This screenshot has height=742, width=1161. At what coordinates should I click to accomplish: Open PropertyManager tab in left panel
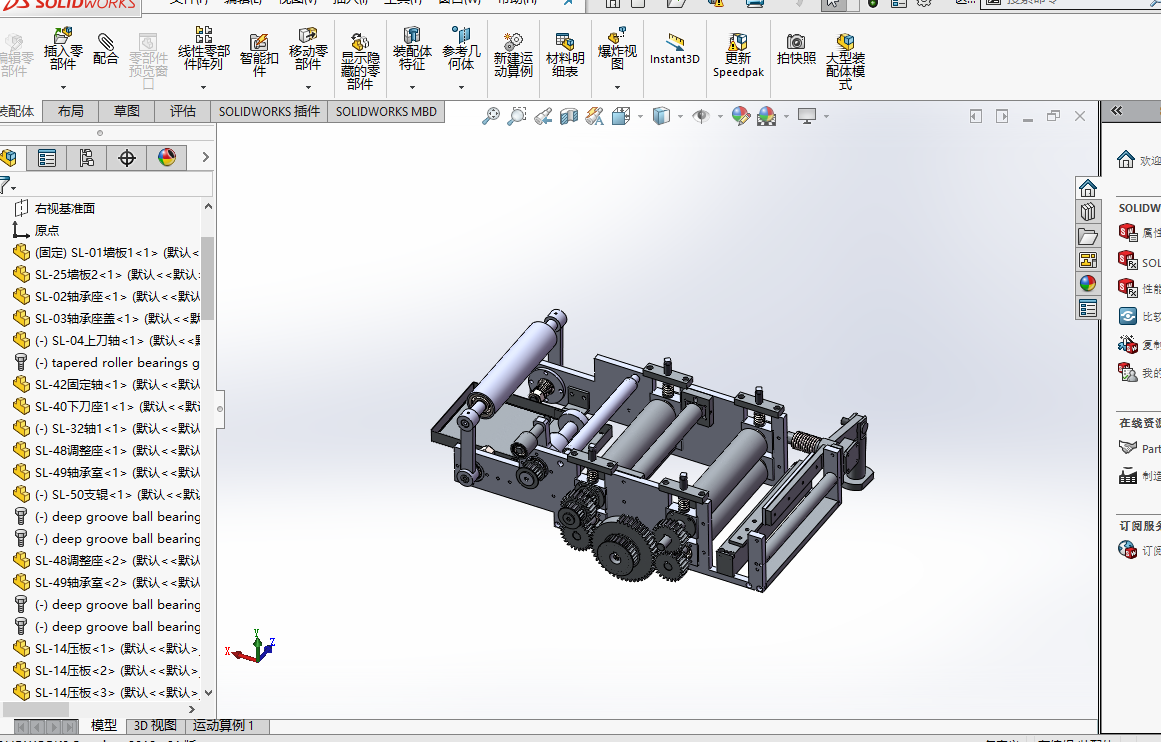tap(47, 158)
